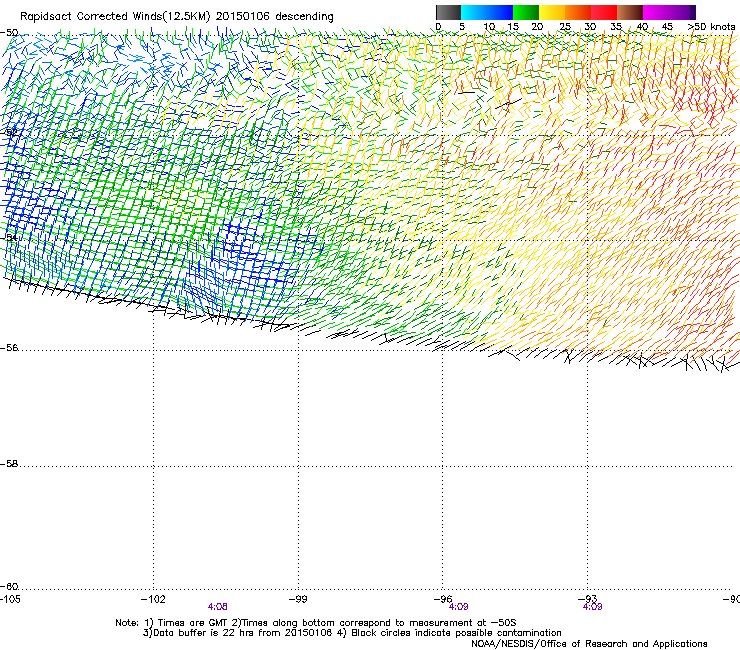Click the -93 longitude axis label

tap(588, 599)
